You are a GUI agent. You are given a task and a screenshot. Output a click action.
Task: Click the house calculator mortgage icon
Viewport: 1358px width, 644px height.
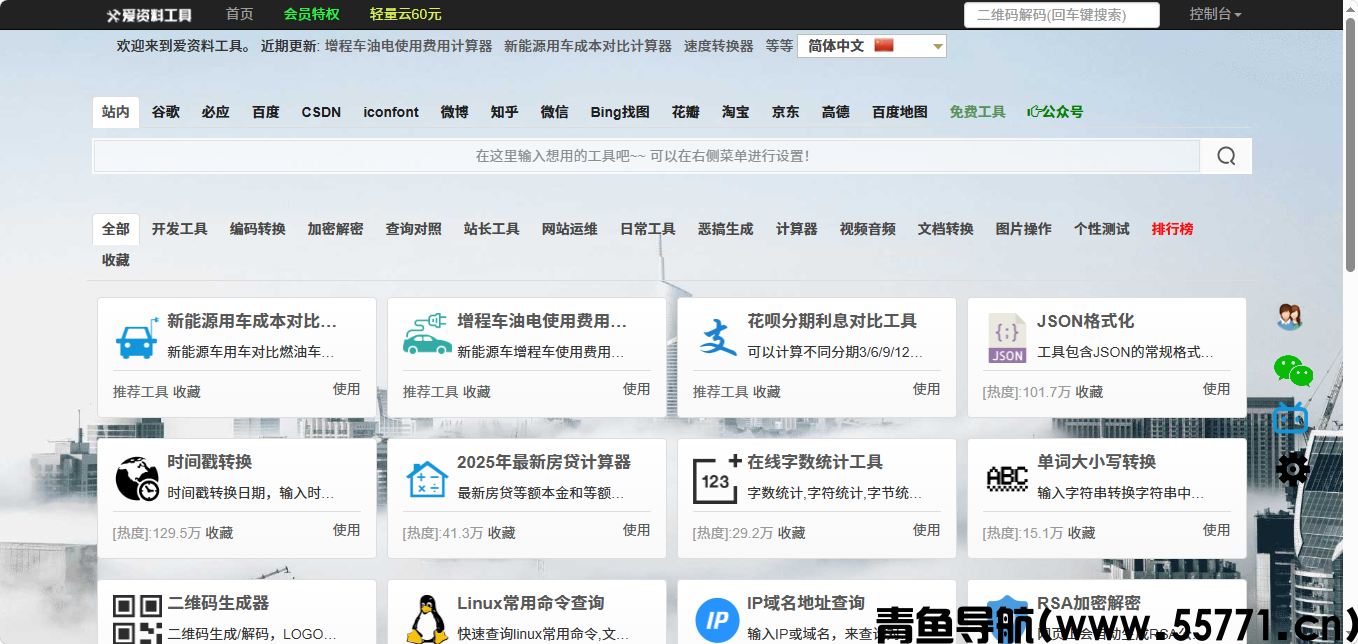(x=427, y=478)
